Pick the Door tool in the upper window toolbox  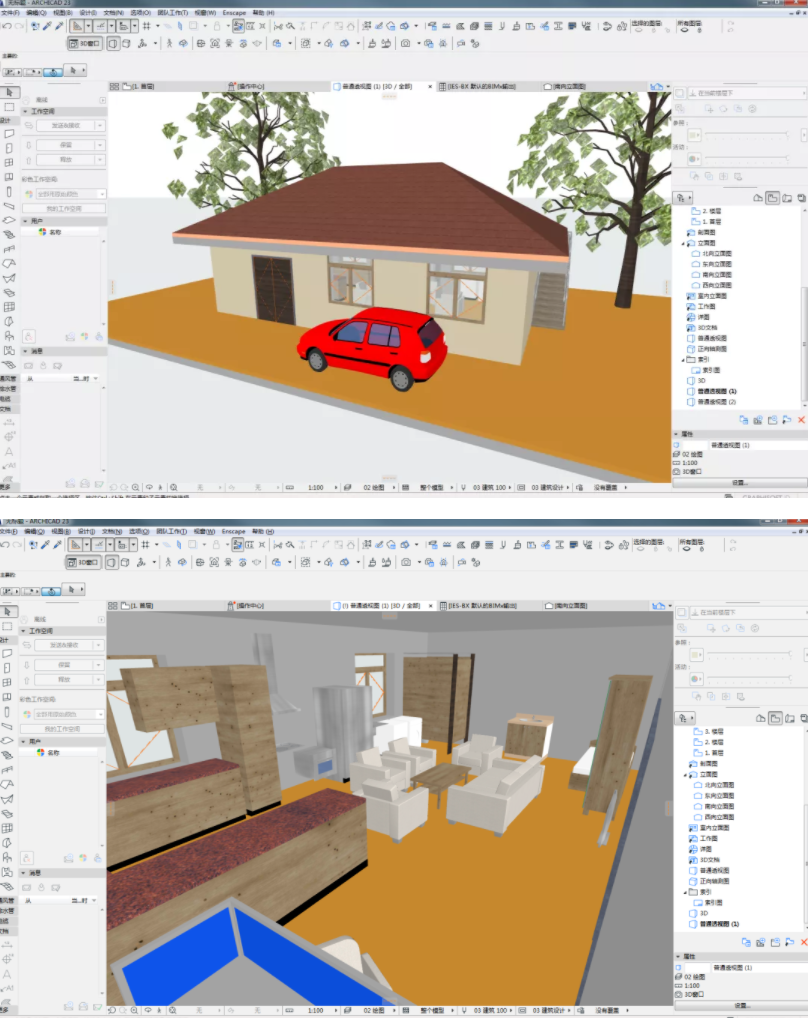tap(9, 148)
